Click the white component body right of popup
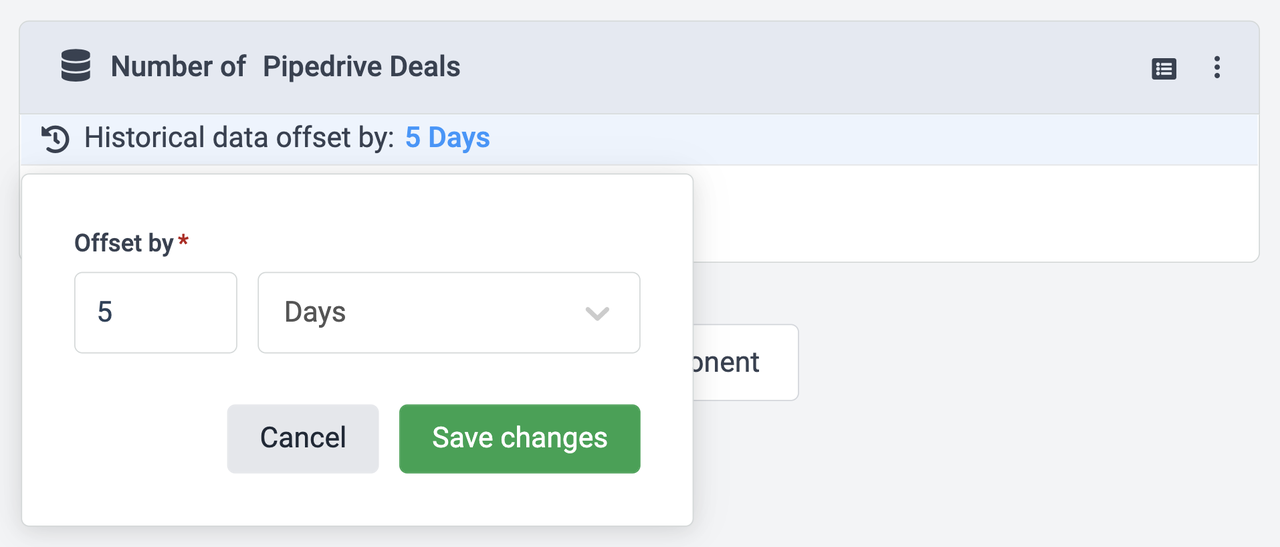Viewport: 1280px width, 547px height. pyautogui.click(x=970, y=213)
